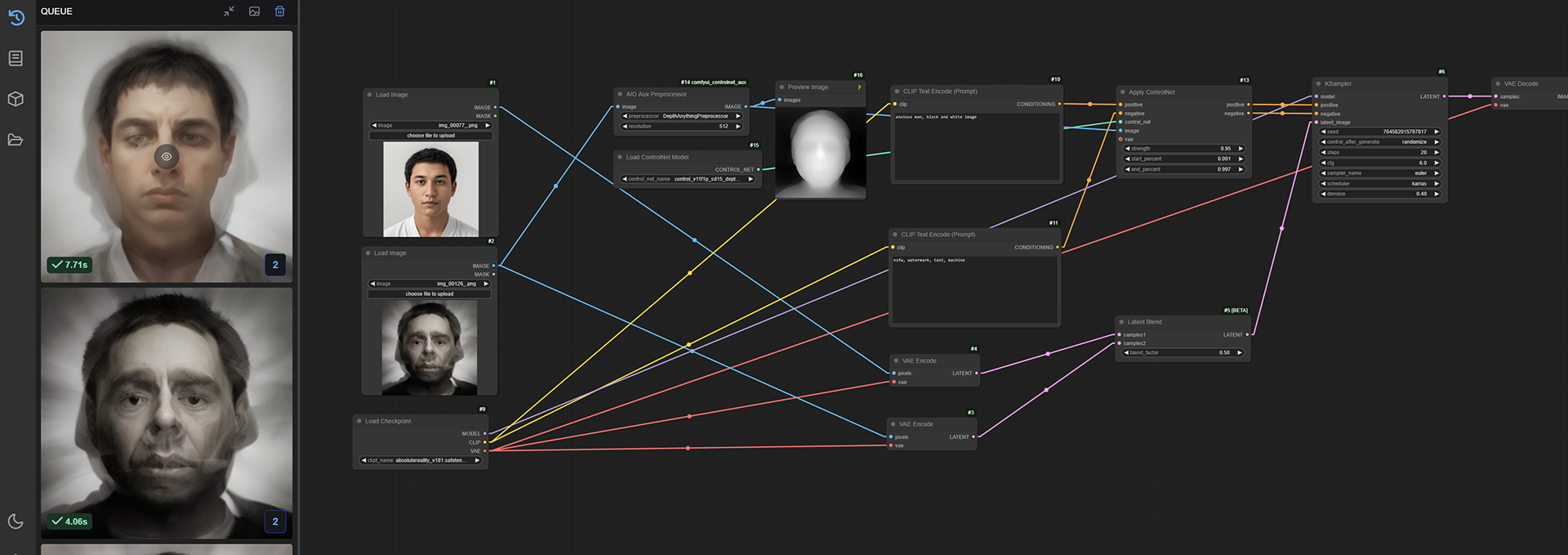Click the 4.06s completed status badge
Viewport: 1568px width, 555px height.
(69, 521)
